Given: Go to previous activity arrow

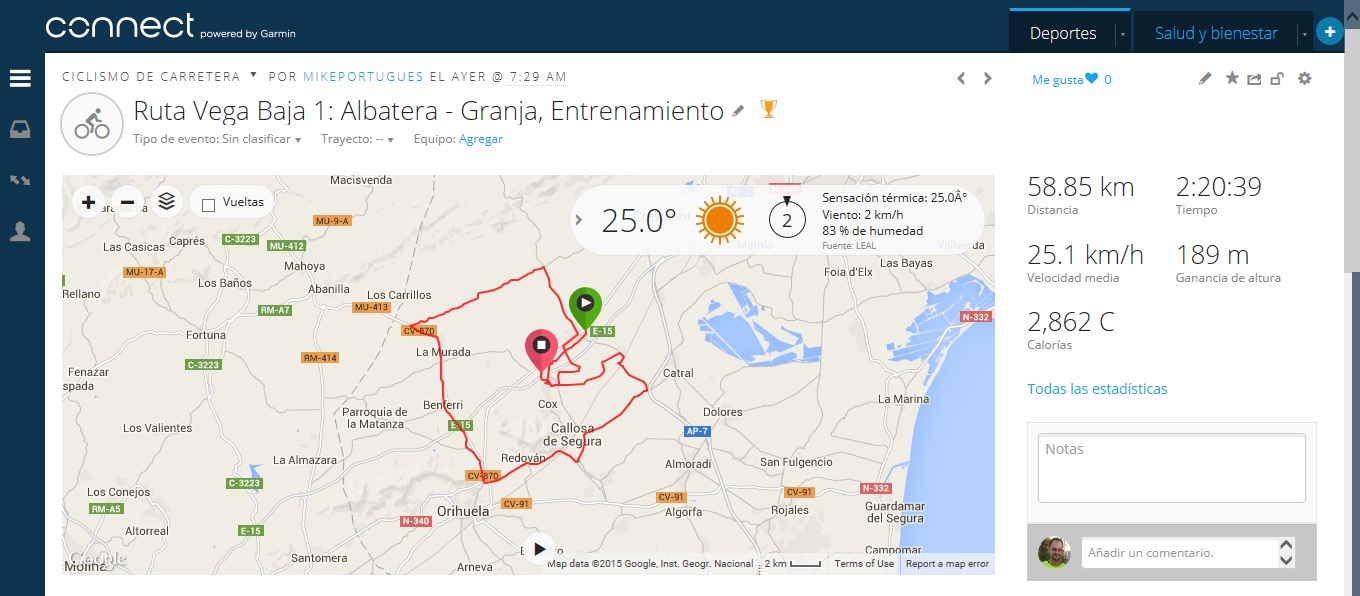Looking at the screenshot, I should (x=961, y=78).
